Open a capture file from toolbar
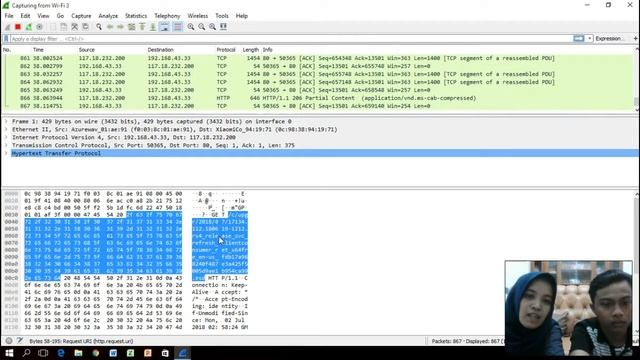 coord(53,27)
